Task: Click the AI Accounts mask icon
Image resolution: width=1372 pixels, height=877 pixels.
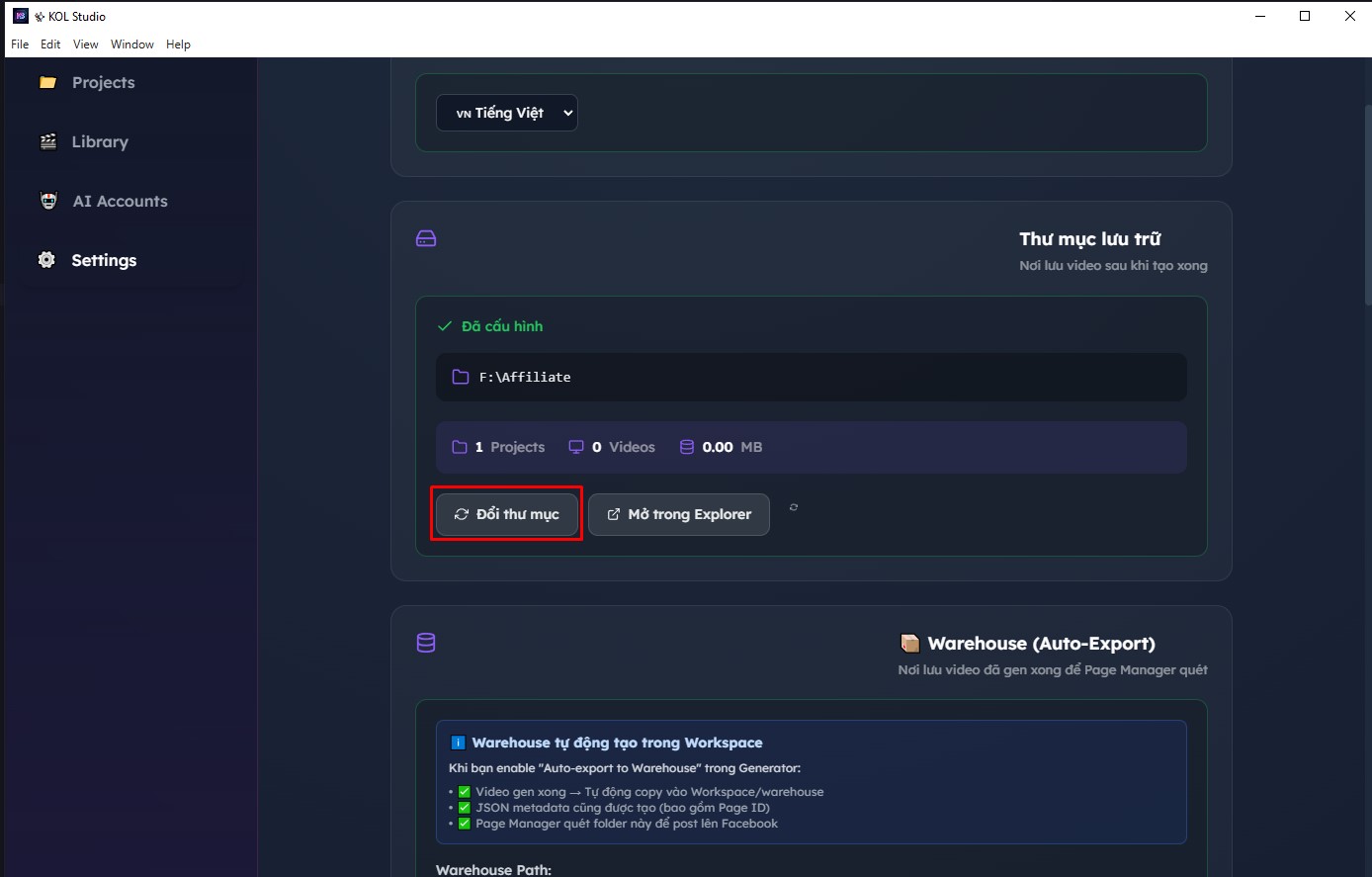Action: (48, 202)
